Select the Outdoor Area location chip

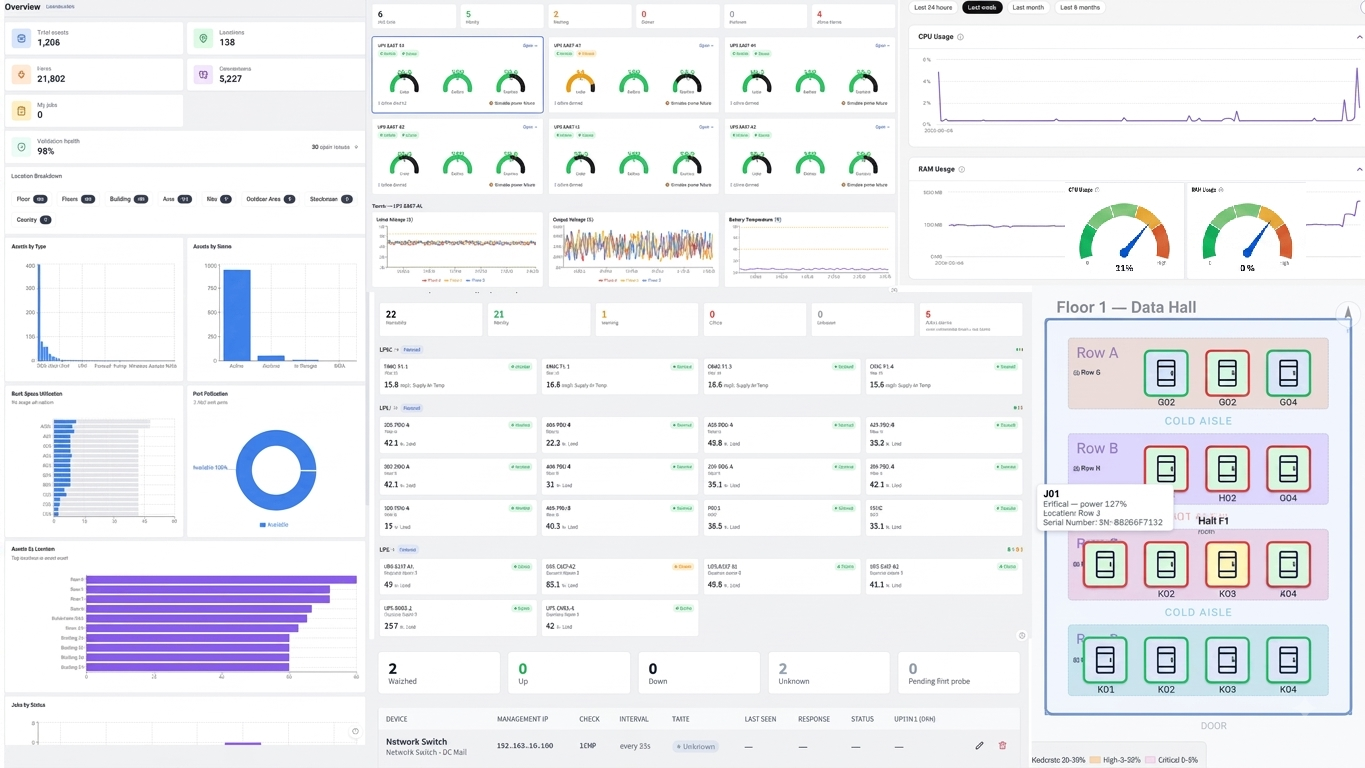pos(270,199)
